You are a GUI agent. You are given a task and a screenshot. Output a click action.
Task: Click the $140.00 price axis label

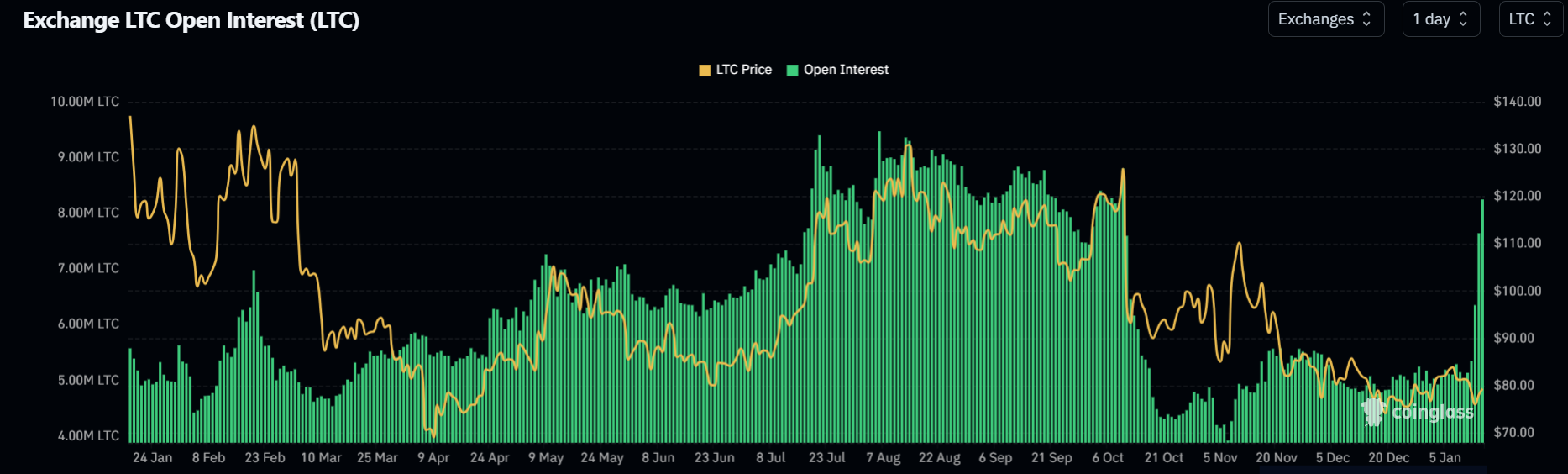tap(1517, 102)
